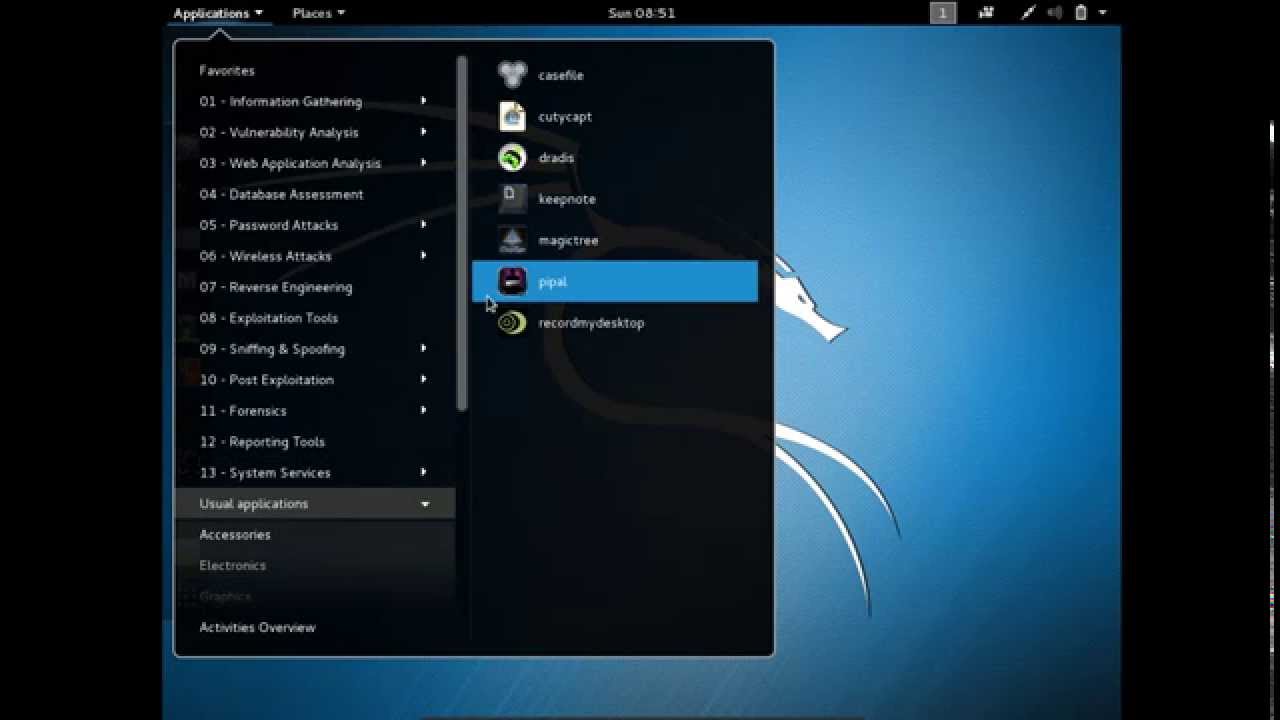Viewport: 1280px width, 720px height.
Task: Expand 03 - Web Application Analysis arrow
Action: (424, 163)
